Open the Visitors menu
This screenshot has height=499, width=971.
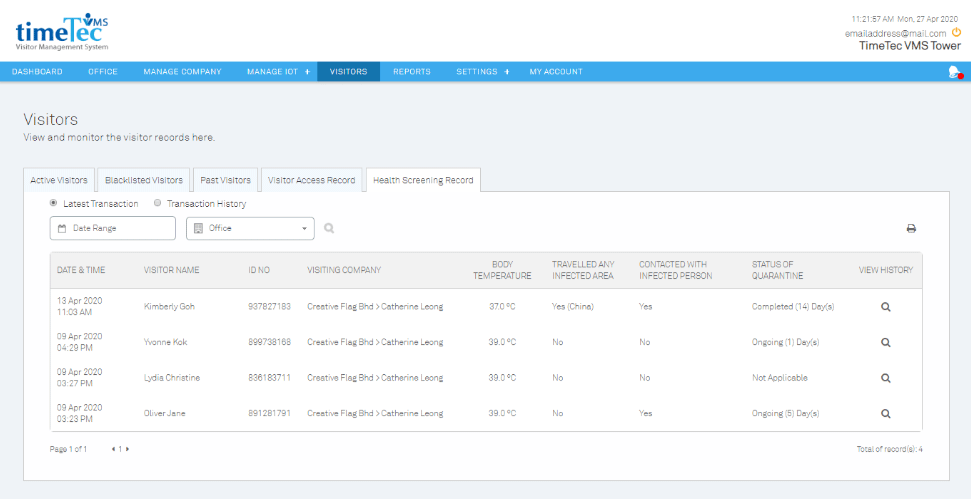pyautogui.click(x=349, y=72)
